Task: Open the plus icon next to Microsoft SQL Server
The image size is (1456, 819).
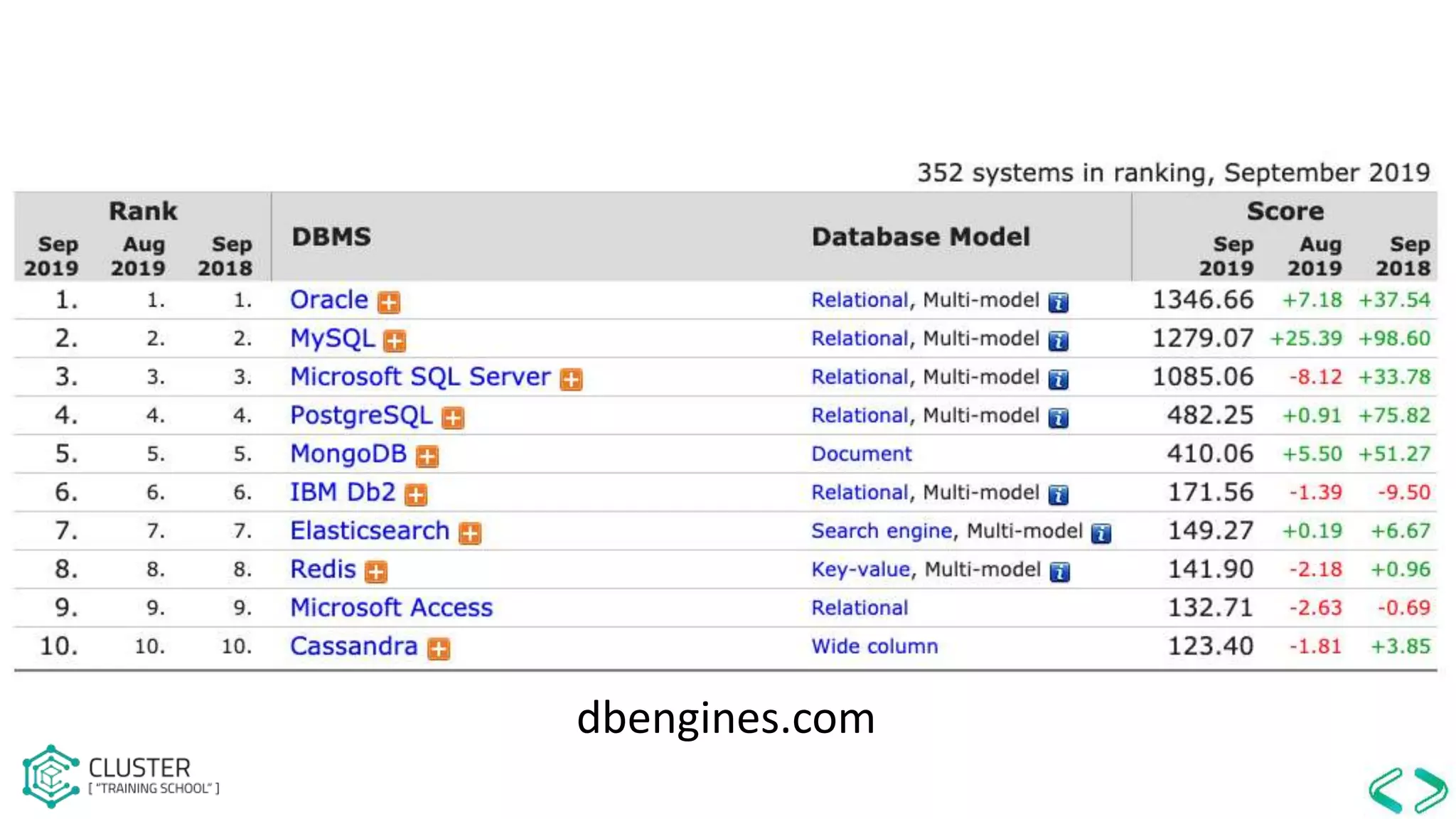Action: (571, 380)
